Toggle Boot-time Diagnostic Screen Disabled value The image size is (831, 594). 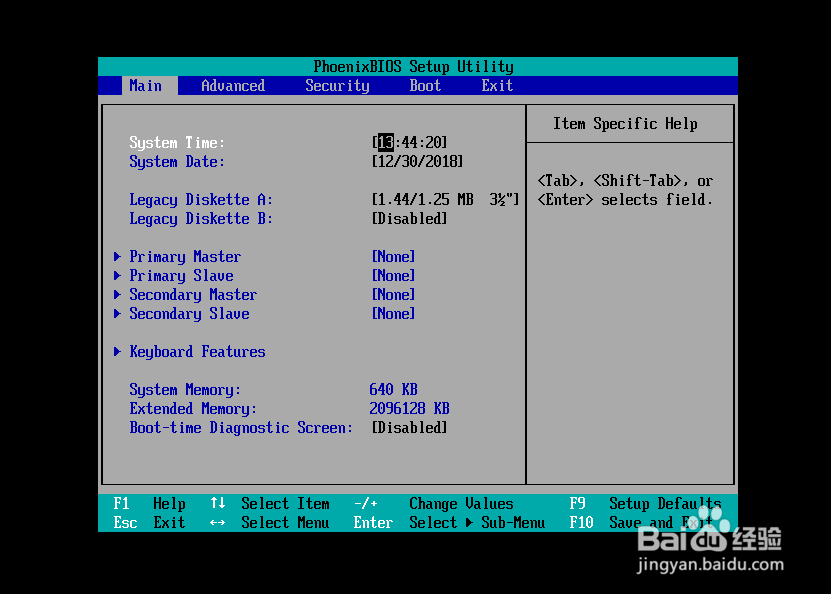pos(409,427)
